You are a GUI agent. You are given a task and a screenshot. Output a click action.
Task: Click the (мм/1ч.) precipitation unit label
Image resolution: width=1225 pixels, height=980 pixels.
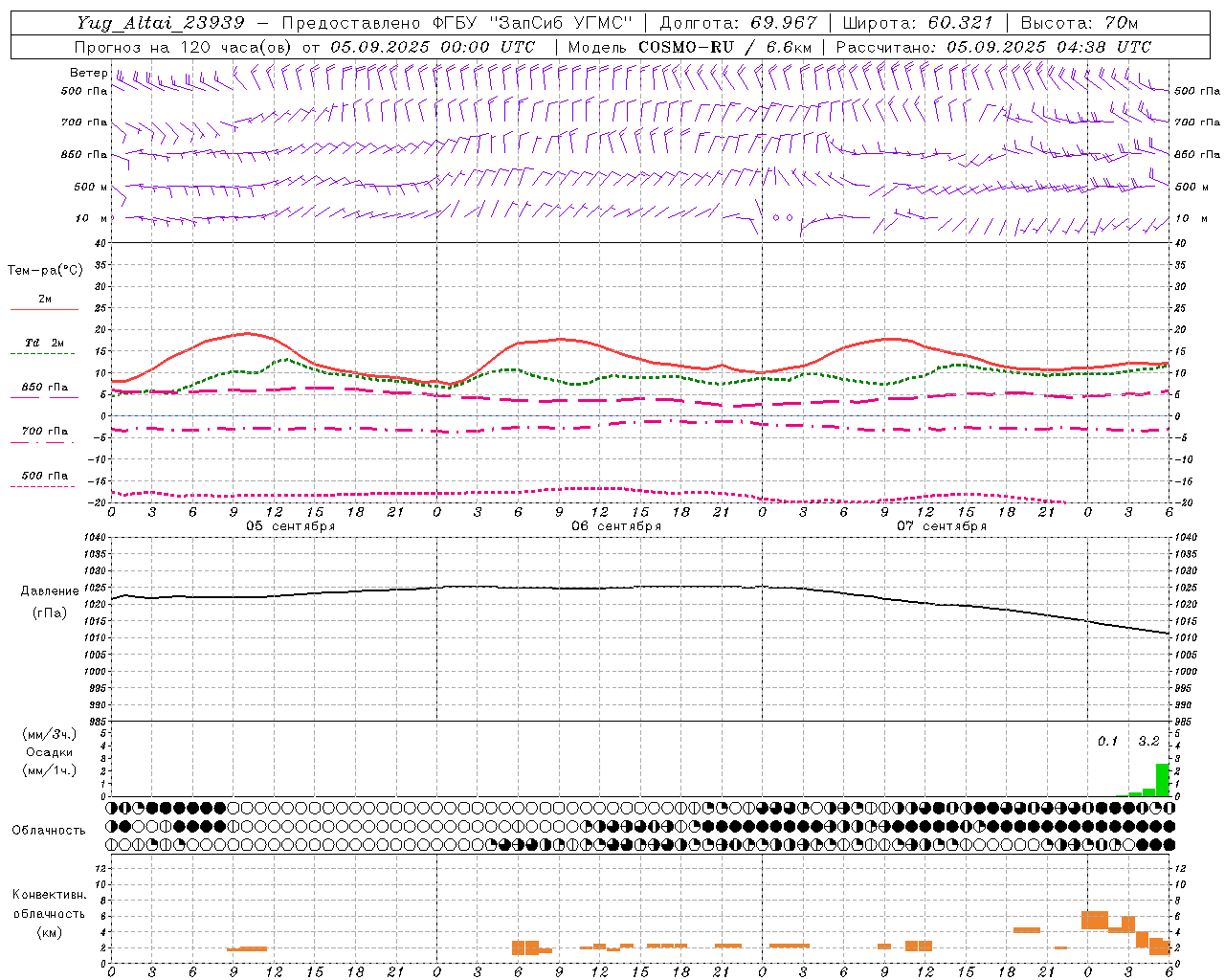click(x=50, y=770)
